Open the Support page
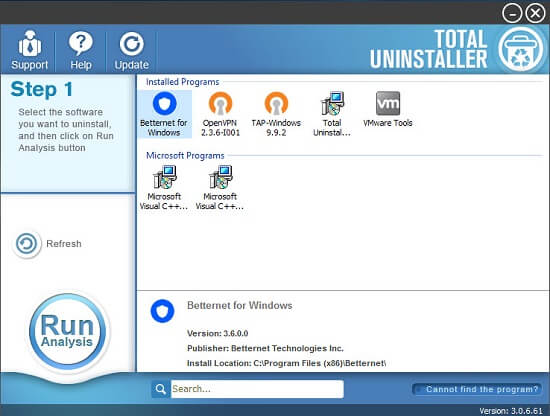550x416 pixels. pyautogui.click(x=29, y=50)
